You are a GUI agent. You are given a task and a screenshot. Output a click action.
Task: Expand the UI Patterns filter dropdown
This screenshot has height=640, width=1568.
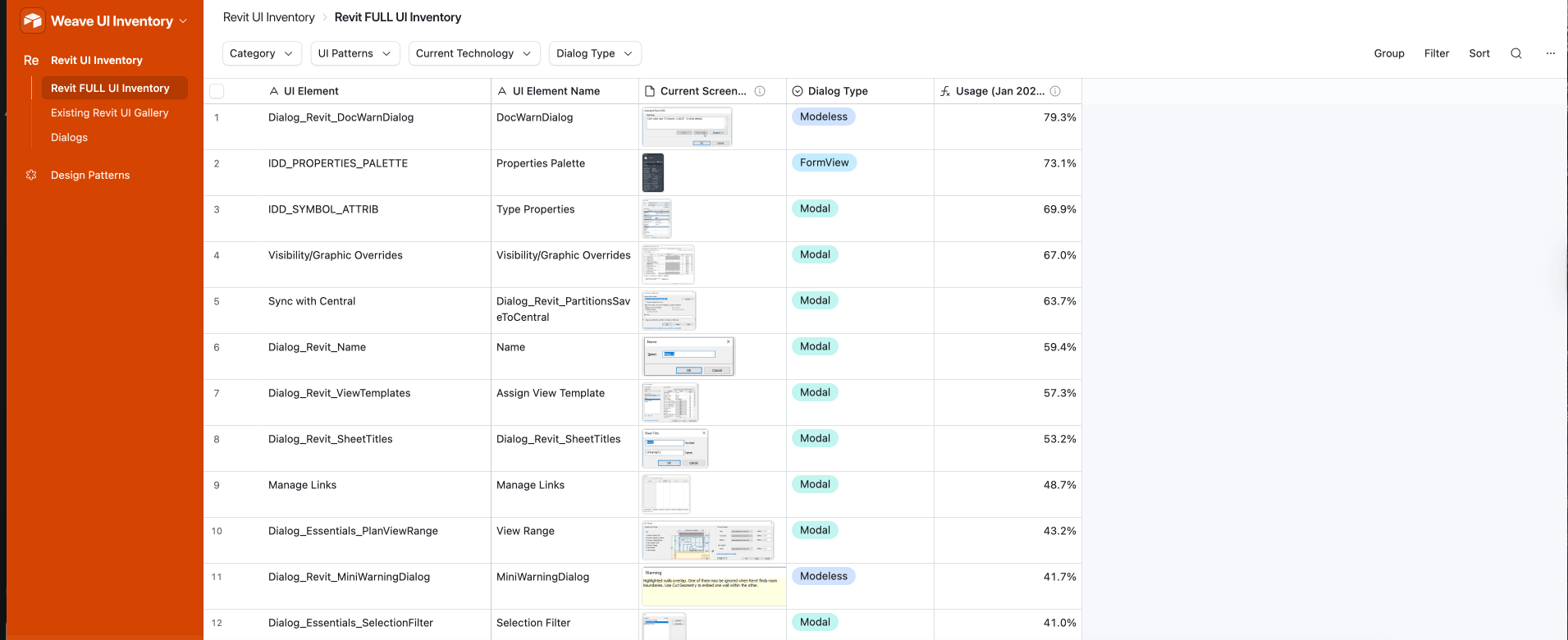(355, 53)
